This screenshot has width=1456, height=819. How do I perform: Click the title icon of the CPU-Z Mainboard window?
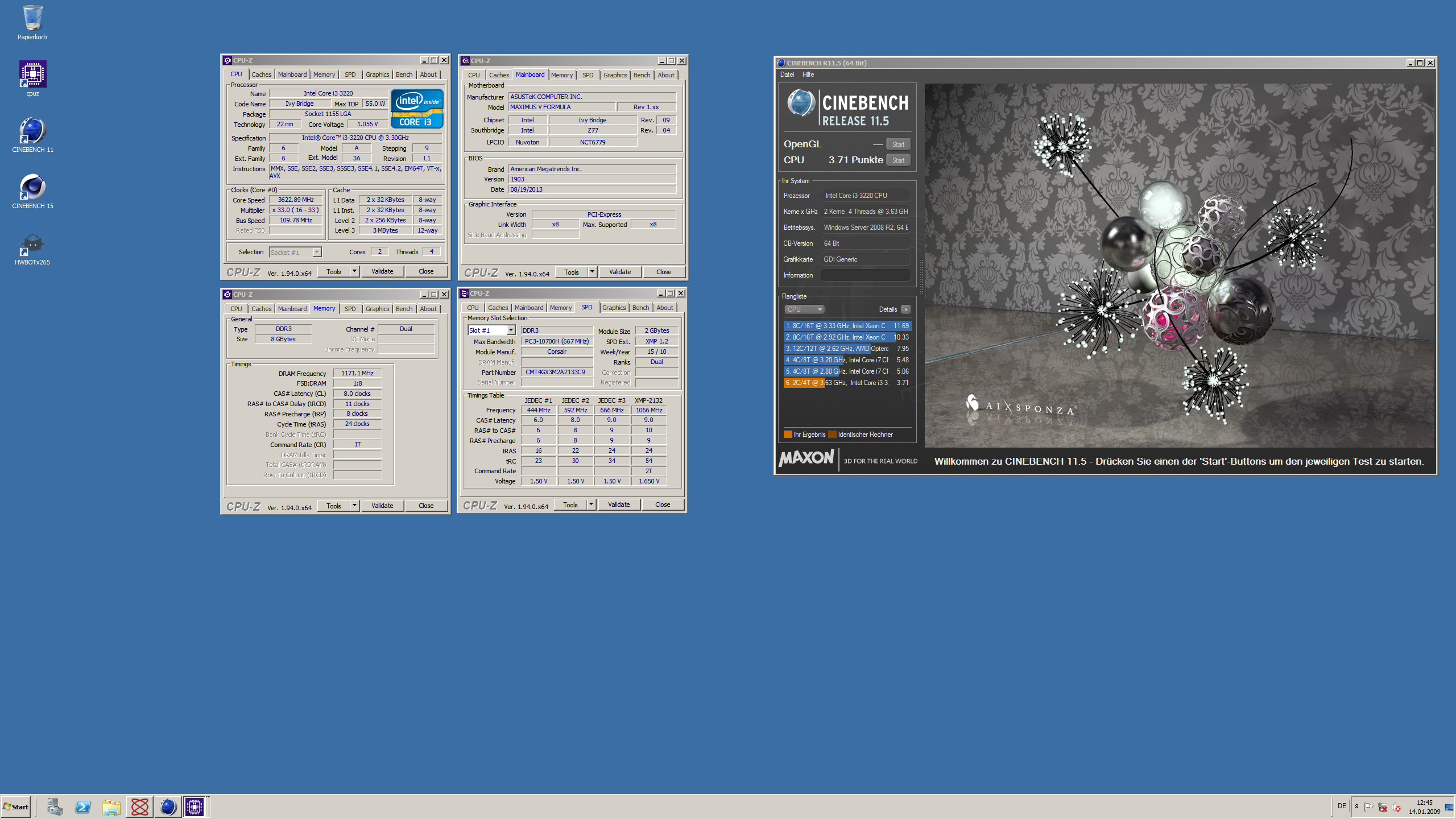pos(465,60)
